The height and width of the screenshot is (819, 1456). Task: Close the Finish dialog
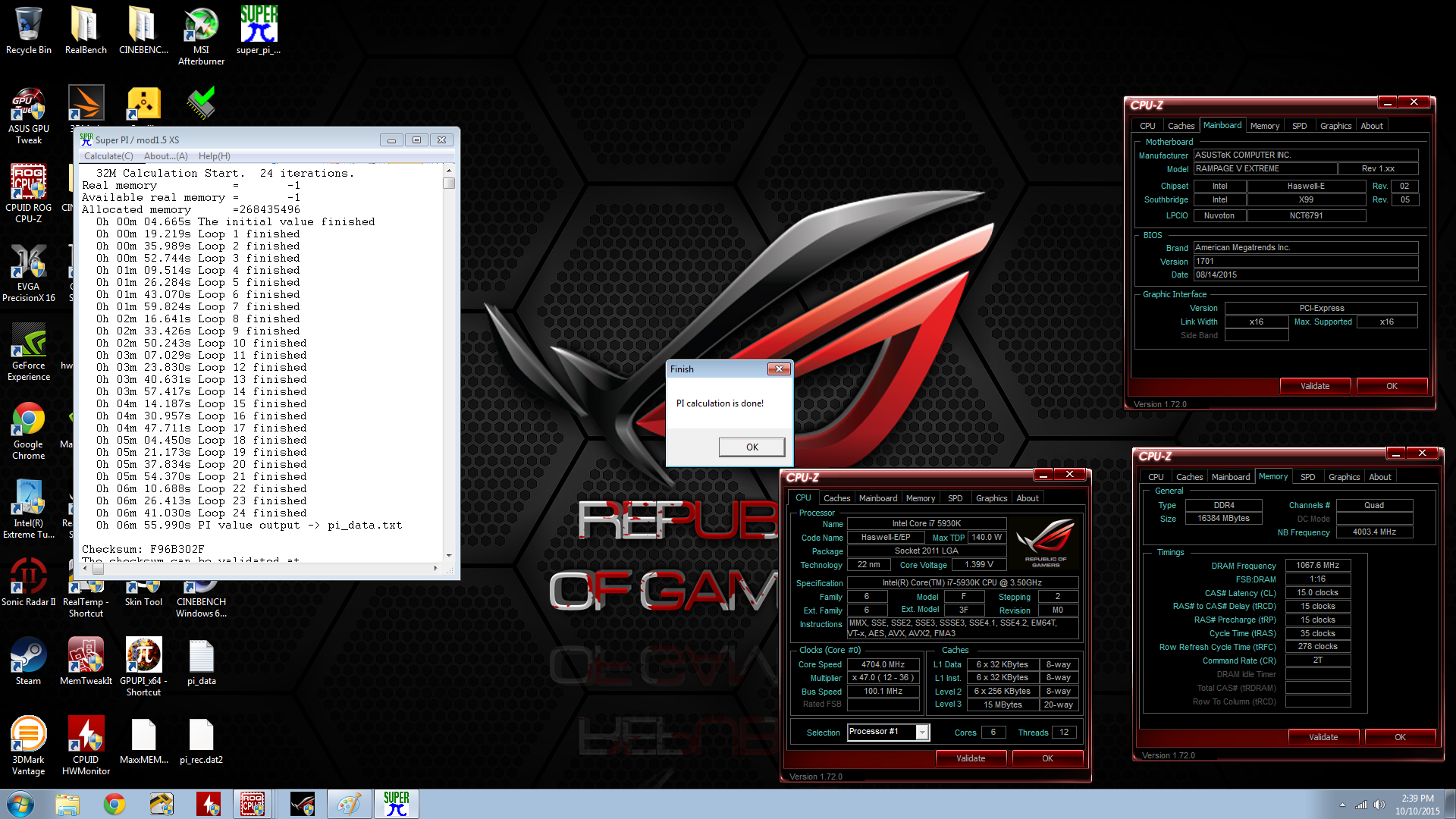coord(779,369)
